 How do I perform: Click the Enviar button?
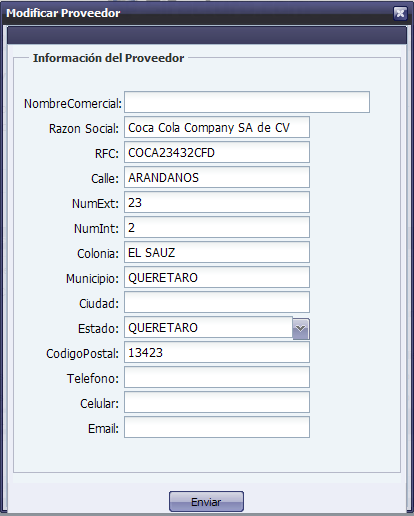pyautogui.click(x=206, y=501)
